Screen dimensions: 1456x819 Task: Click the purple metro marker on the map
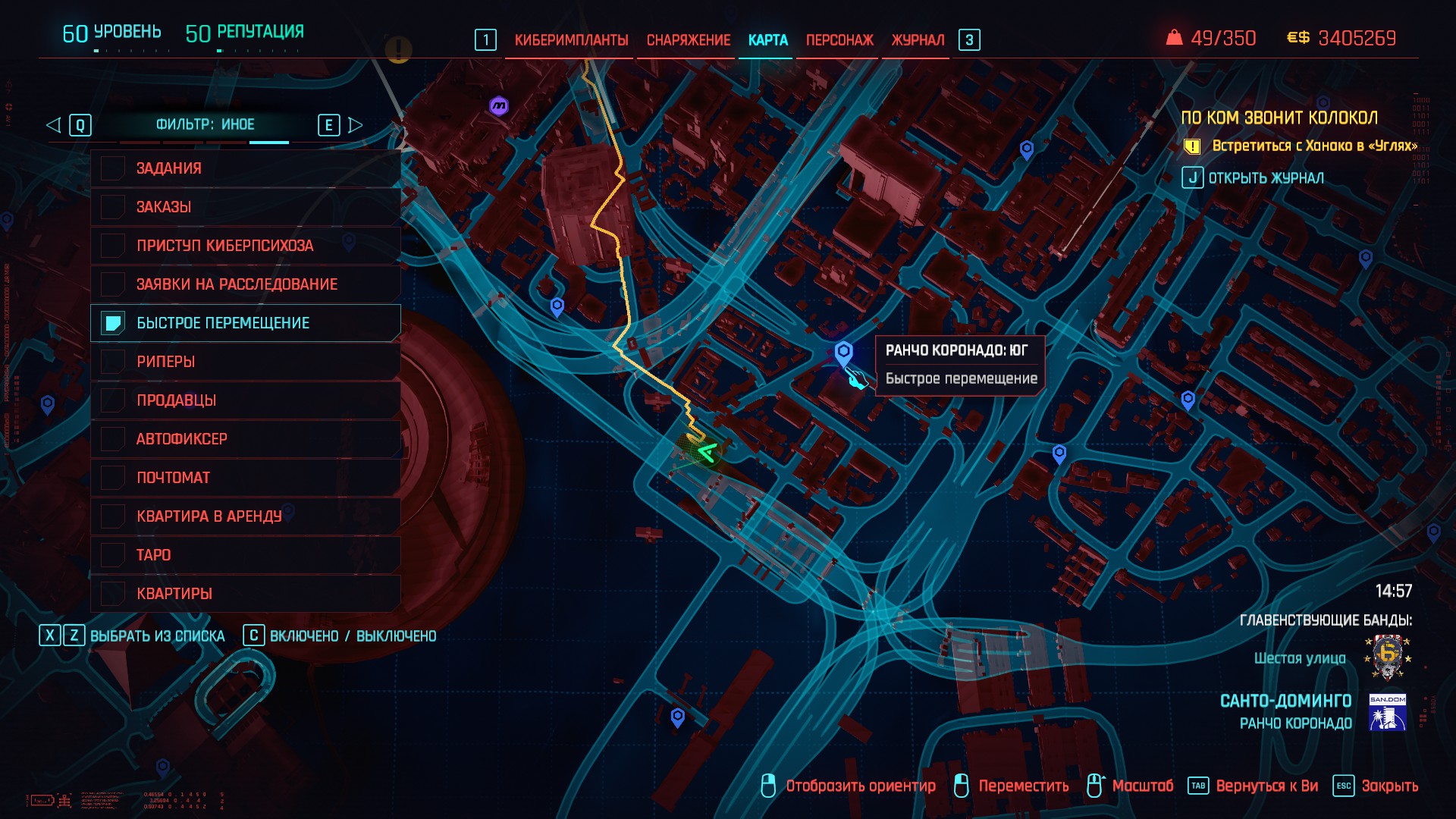499,106
